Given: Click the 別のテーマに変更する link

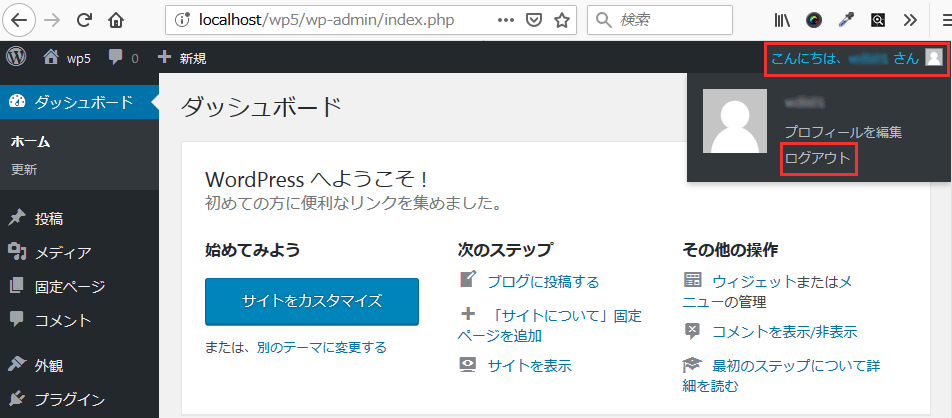Looking at the screenshot, I should pyautogui.click(x=321, y=348).
